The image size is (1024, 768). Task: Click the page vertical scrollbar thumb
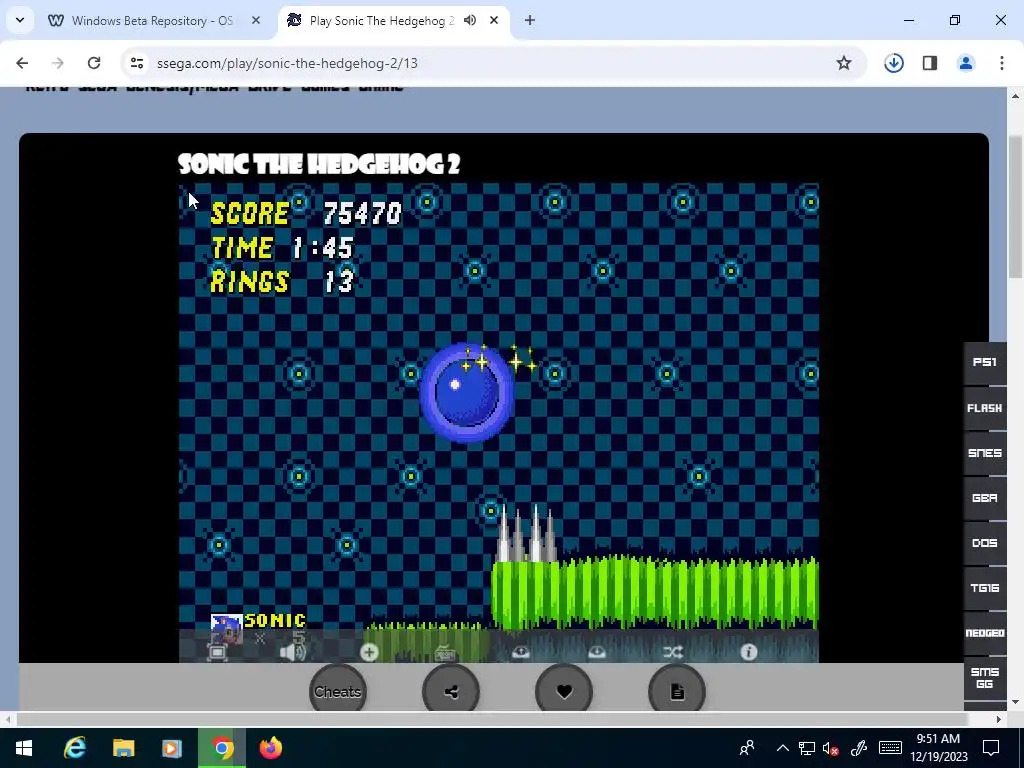click(x=1016, y=207)
